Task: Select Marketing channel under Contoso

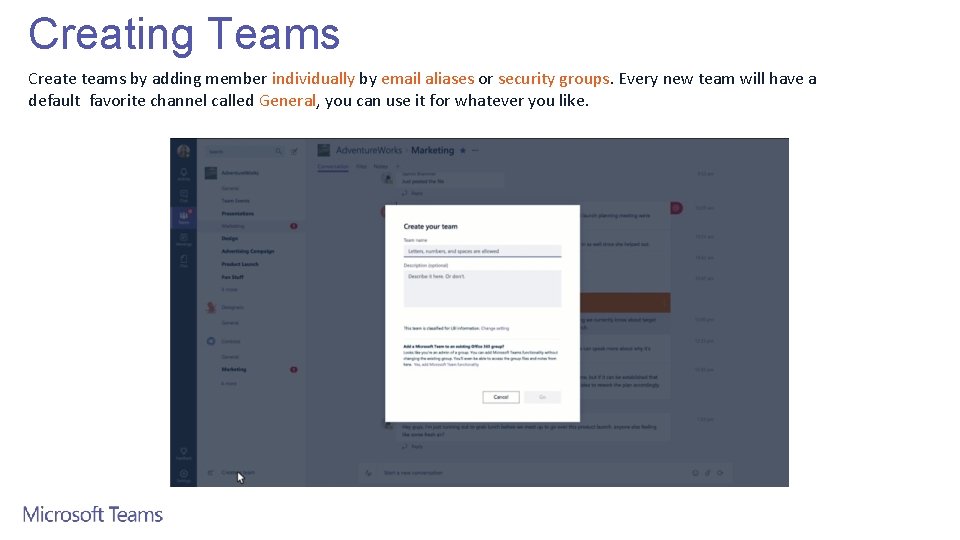Action: point(234,369)
